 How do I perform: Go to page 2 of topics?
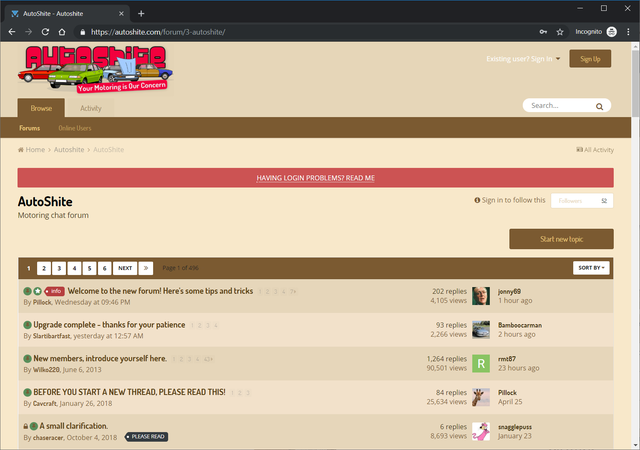pos(44,268)
